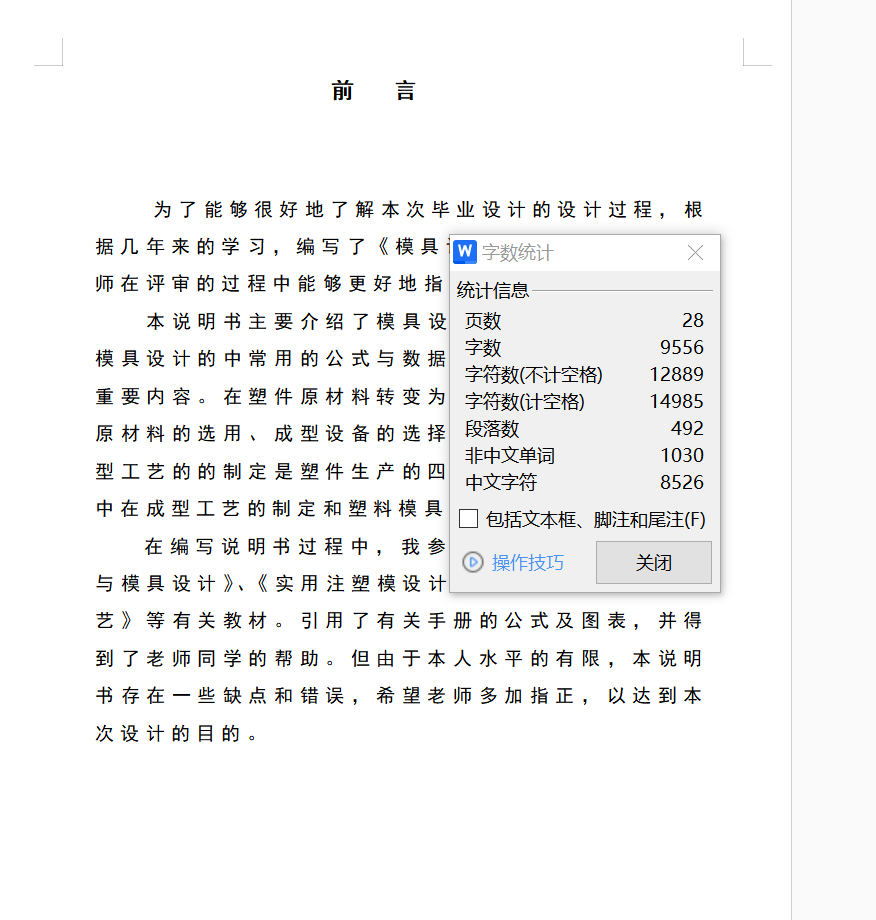Click the document line starting 到了老师同学的帮助
The width and height of the screenshot is (876, 920).
(x=399, y=658)
